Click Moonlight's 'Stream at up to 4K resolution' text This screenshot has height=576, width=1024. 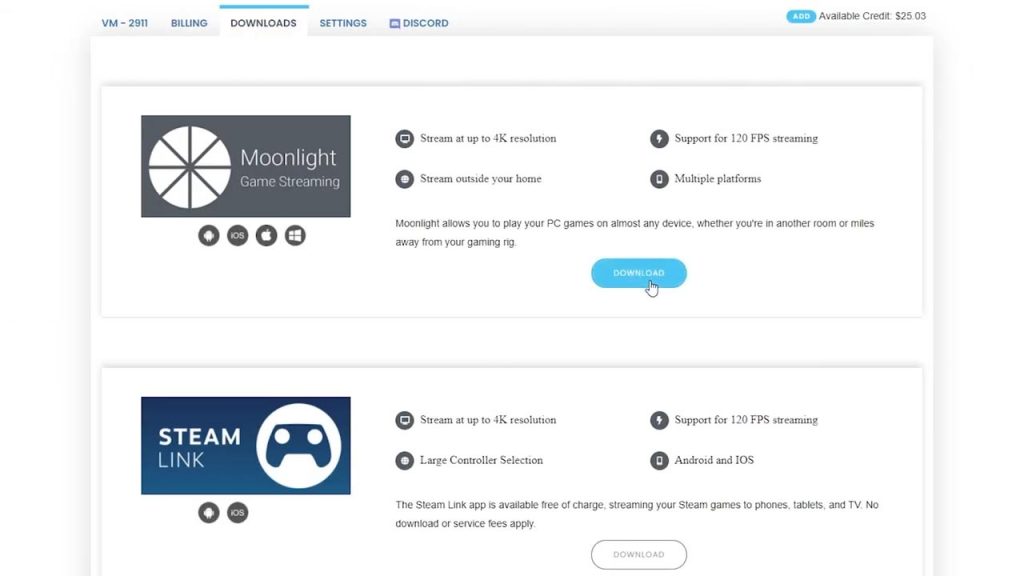pos(488,138)
